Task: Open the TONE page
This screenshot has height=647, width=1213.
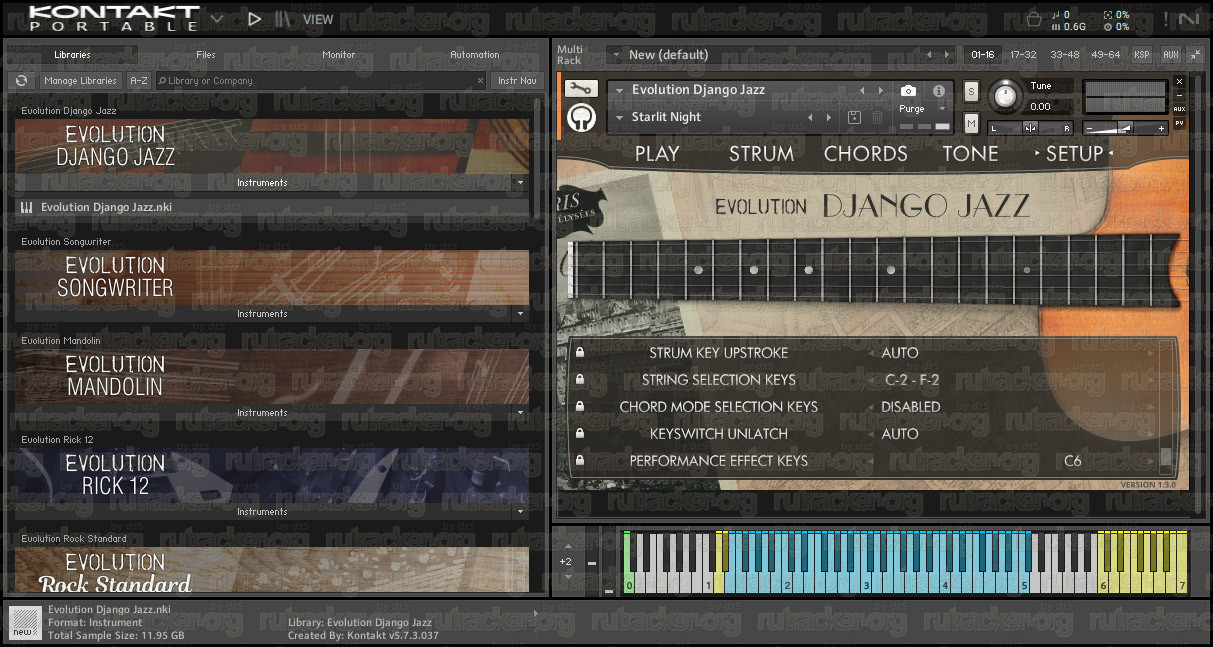Action: [x=970, y=154]
